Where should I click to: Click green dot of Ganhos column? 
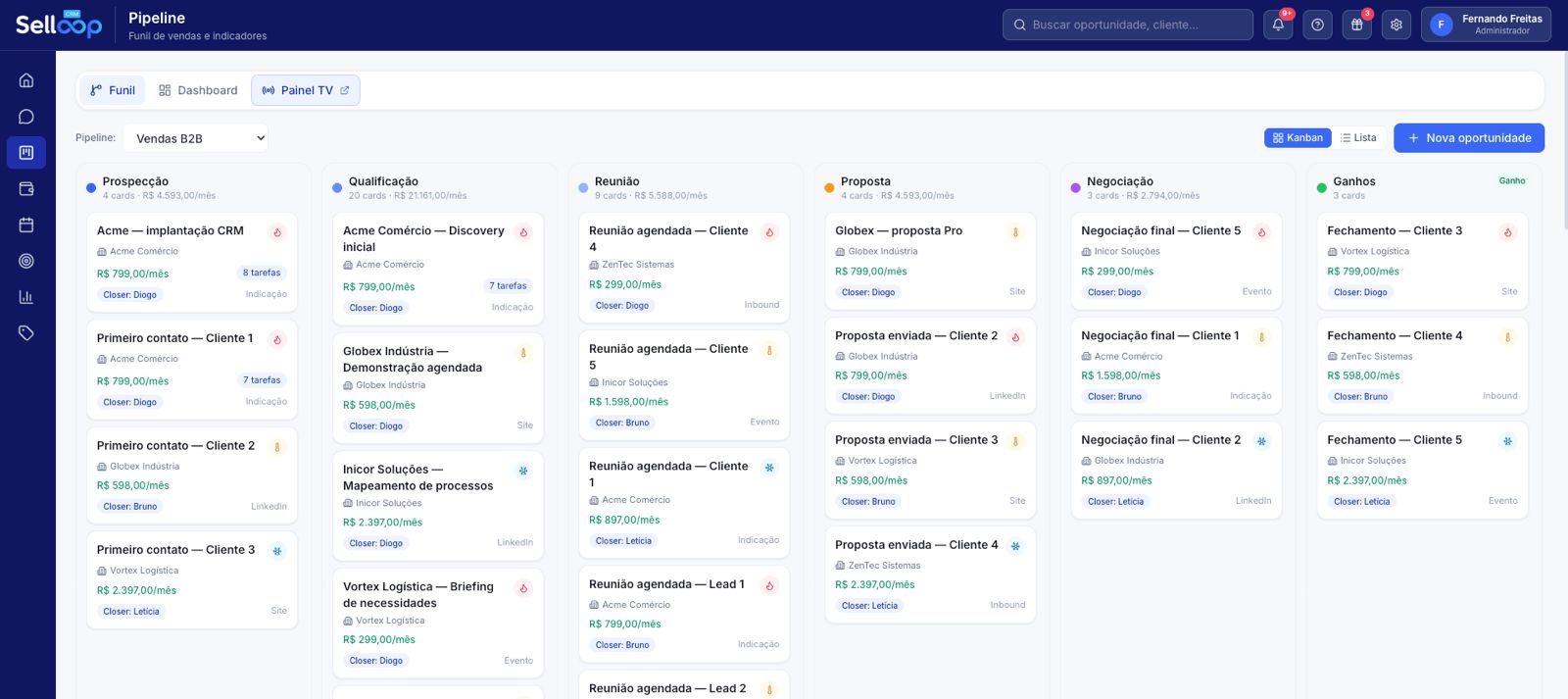pos(1321,187)
